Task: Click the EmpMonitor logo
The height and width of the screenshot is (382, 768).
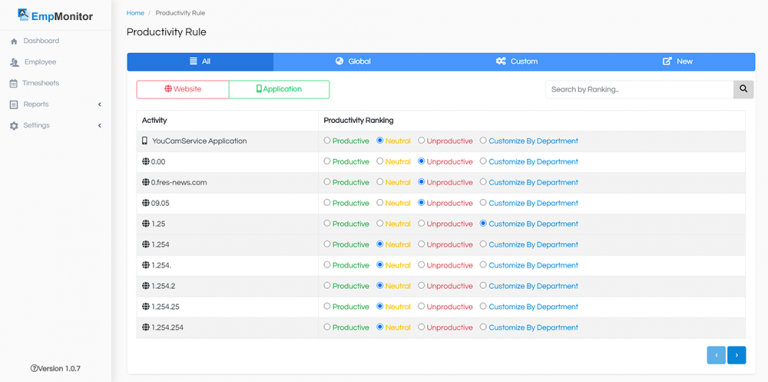Action: pyautogui.click(x=55, y=16)
